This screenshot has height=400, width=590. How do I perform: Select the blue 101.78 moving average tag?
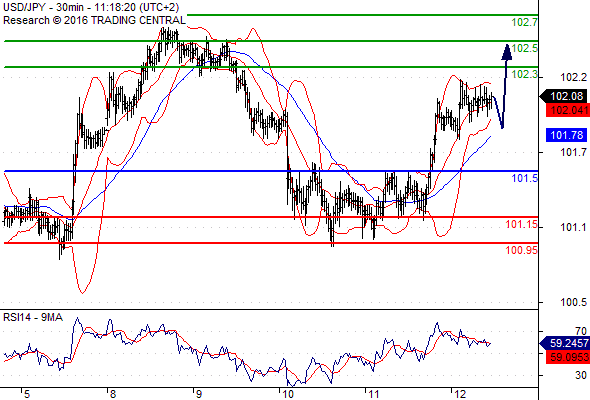click(567, 135)
